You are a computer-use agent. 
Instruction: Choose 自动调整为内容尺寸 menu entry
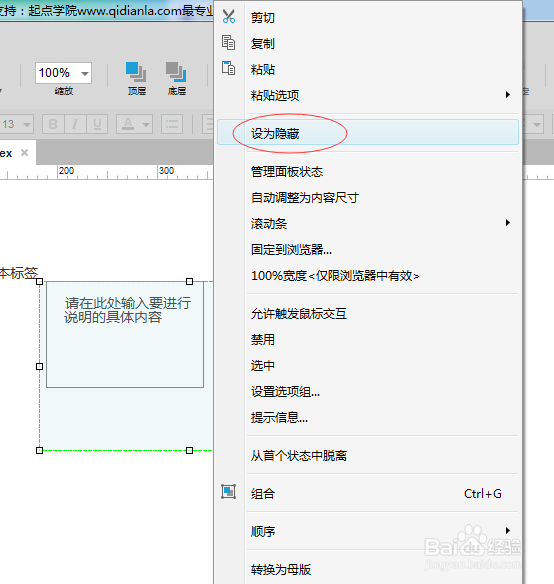click(368, 197)
